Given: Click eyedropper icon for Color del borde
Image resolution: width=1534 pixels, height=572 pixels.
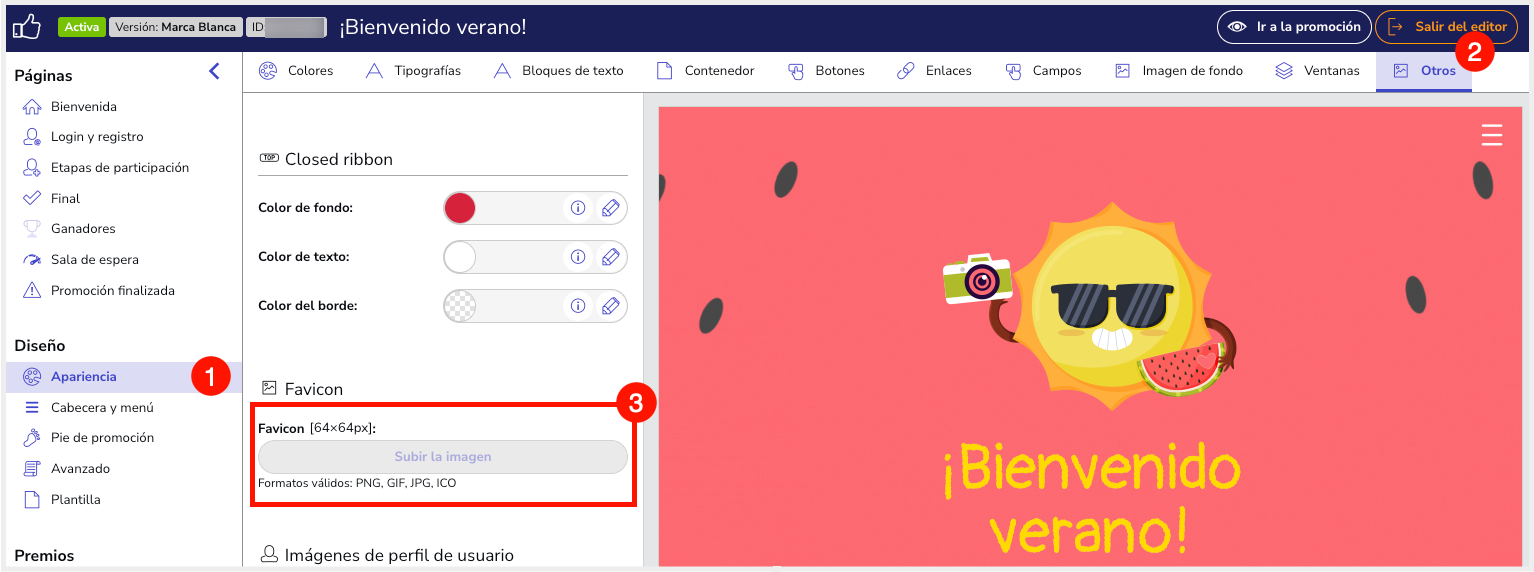Looking at the screenshot, I should tap(610, 306).
